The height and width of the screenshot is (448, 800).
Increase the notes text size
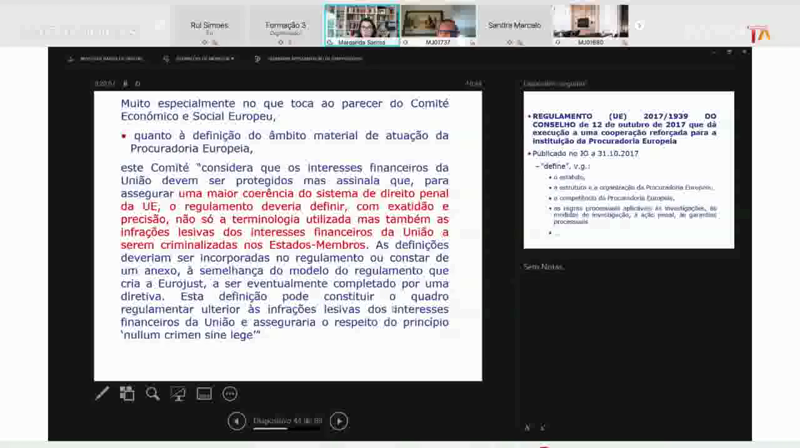[528, 427]
